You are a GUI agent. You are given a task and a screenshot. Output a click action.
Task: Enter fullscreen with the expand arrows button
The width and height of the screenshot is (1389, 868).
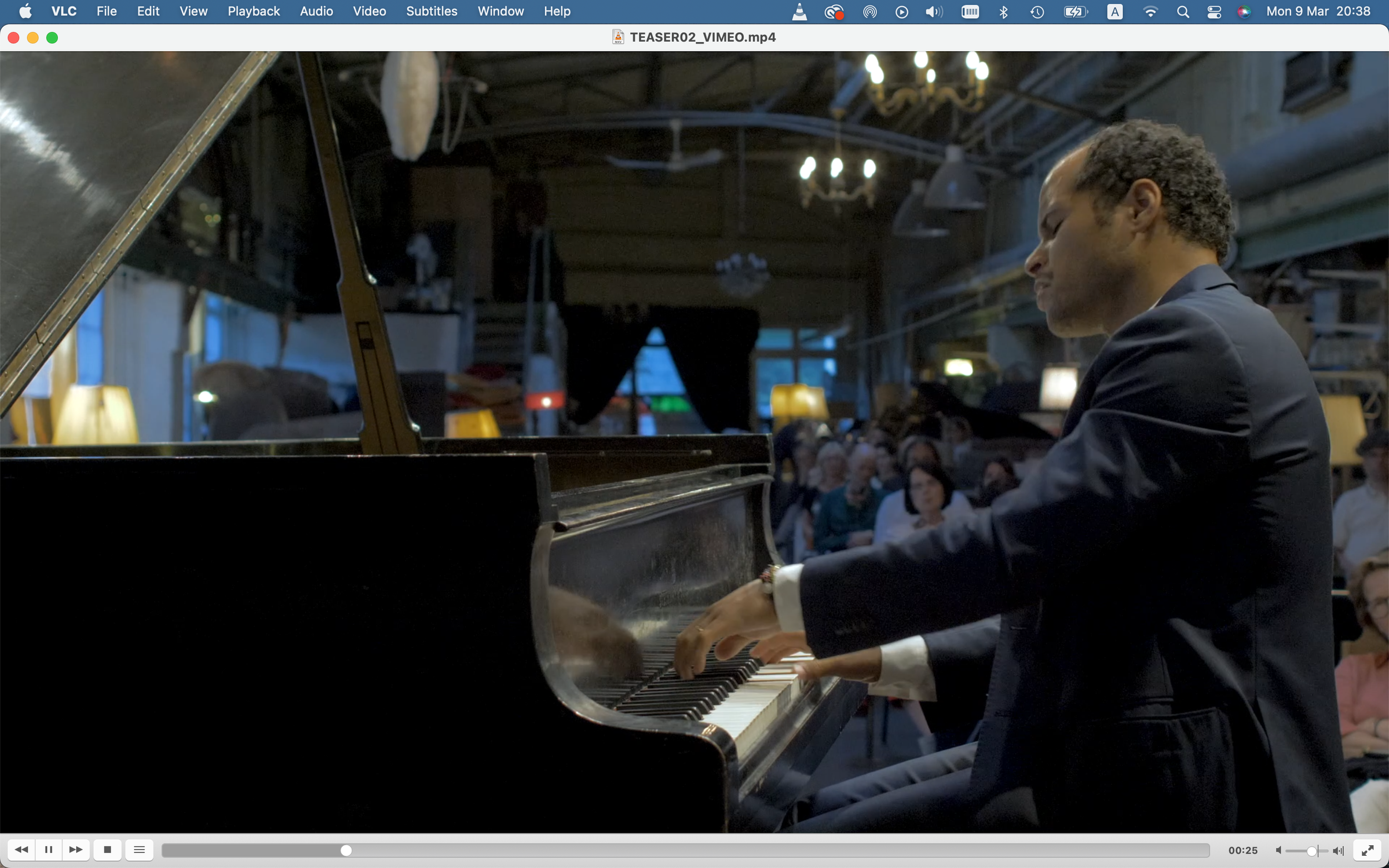(1367, 850)
